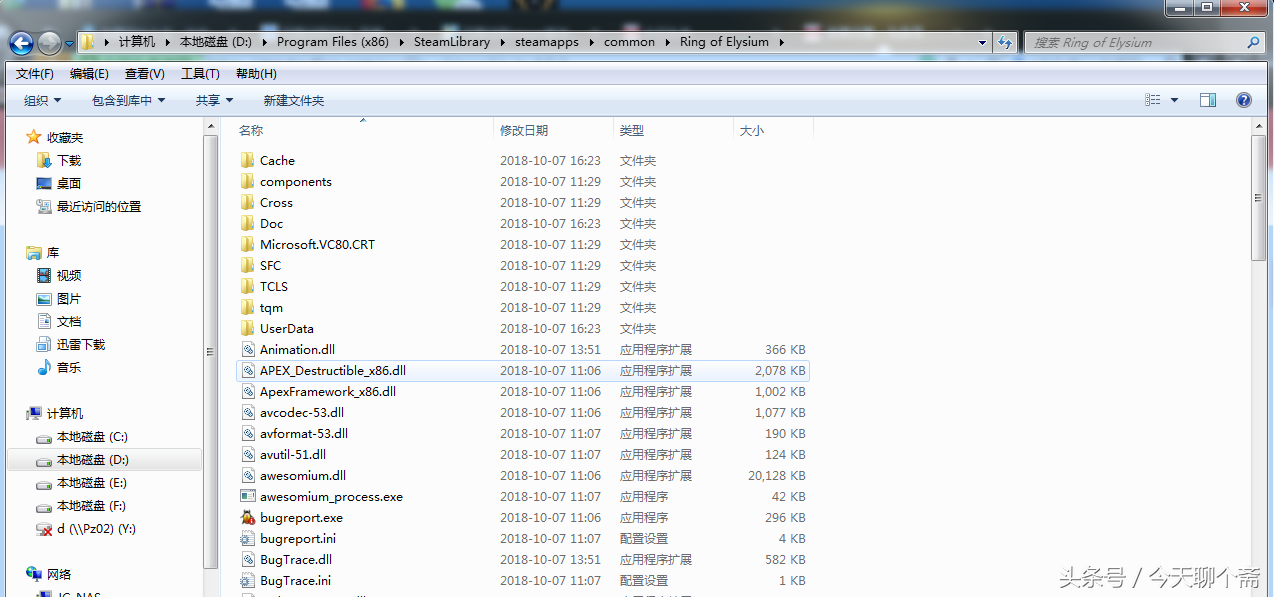
Task: Open Windows Explorer help via question mark icon
Action: tap(1243, 99)
